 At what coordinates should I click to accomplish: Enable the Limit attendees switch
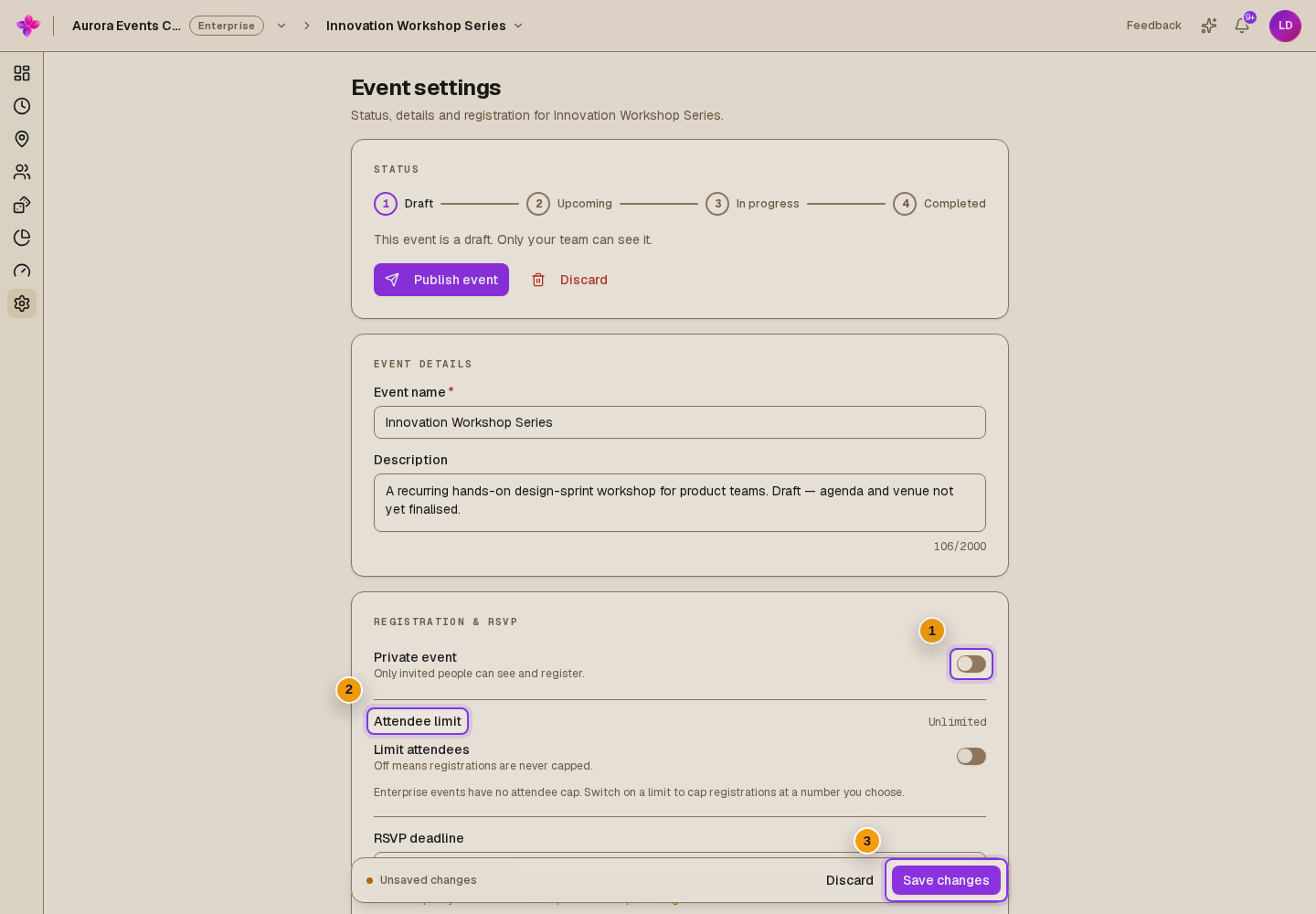point(971,756)
